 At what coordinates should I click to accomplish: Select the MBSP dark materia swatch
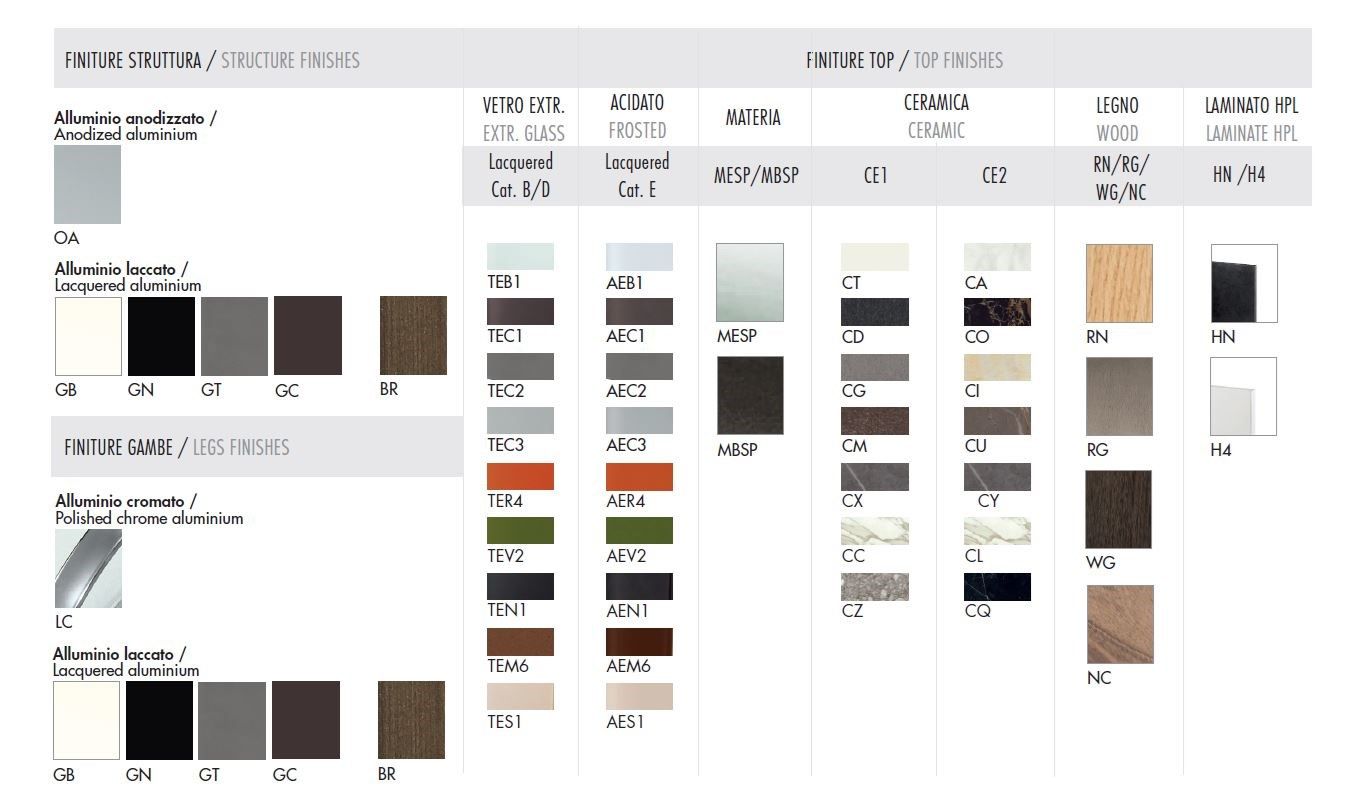click(749, 396)
